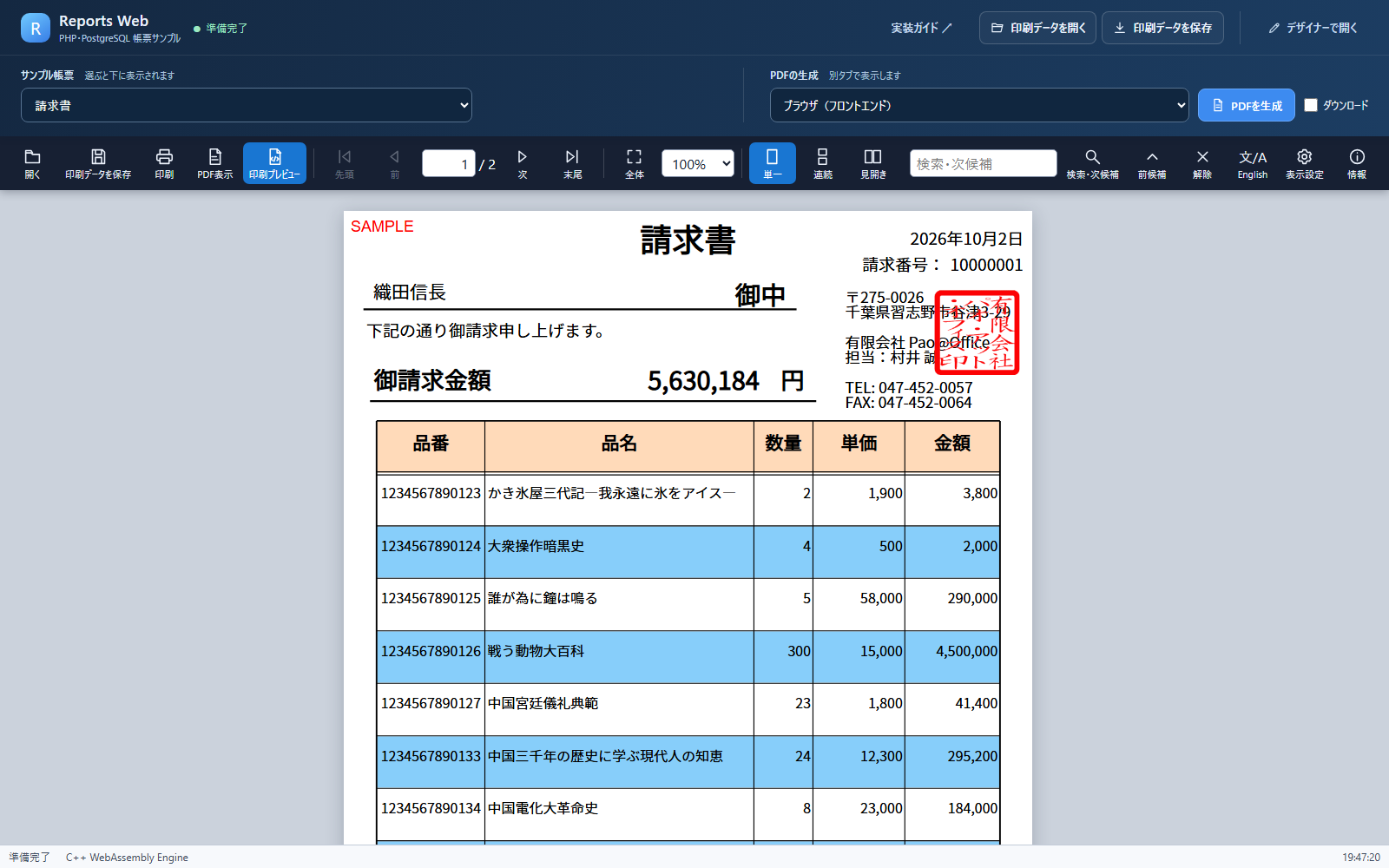Click the page number input field

(x=449, y=163)
